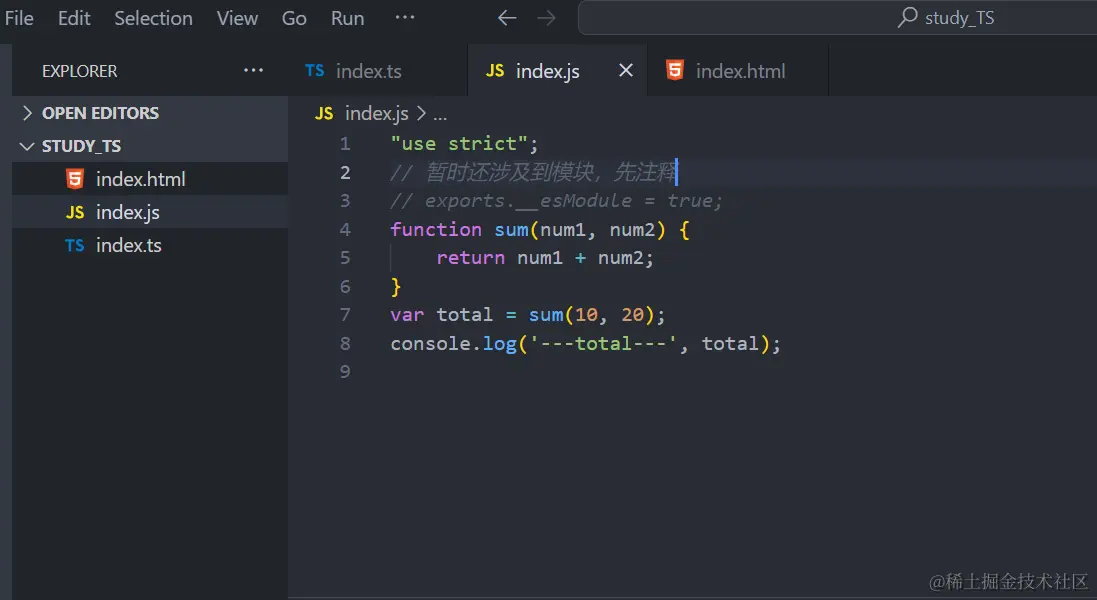Open the Edit menu
This screenshot has width=1097, height=600.
tap(74, 18)
